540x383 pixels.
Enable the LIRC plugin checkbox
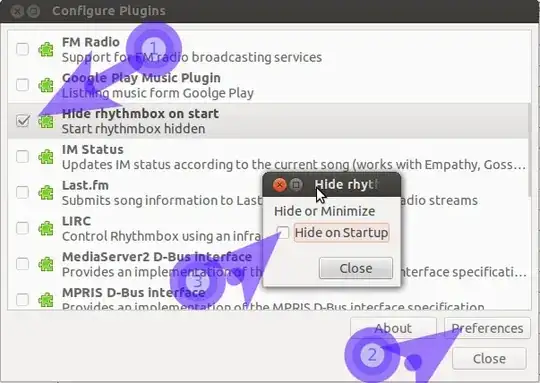23,228
